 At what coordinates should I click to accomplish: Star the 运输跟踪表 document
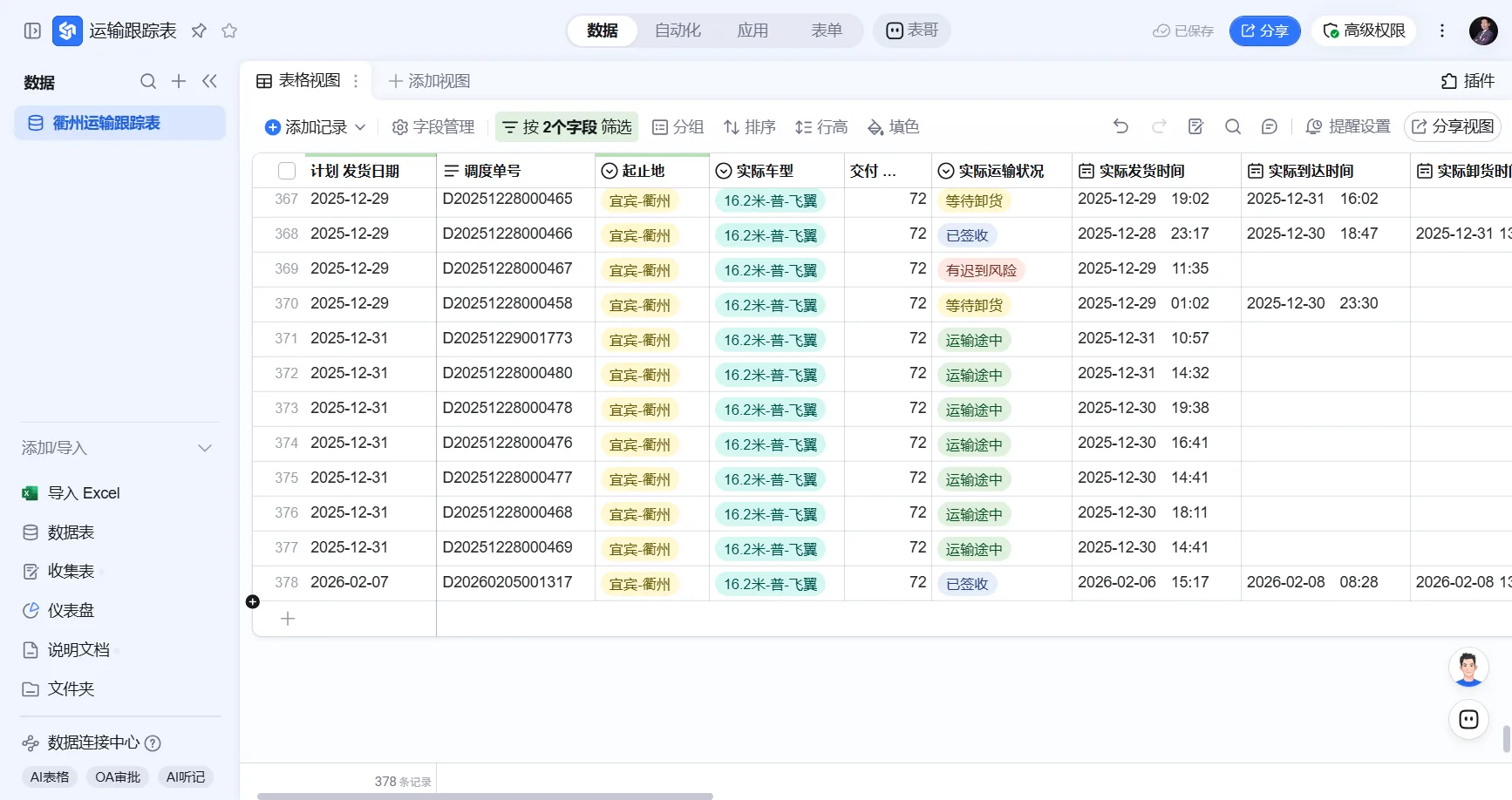[x=229, y=31]
